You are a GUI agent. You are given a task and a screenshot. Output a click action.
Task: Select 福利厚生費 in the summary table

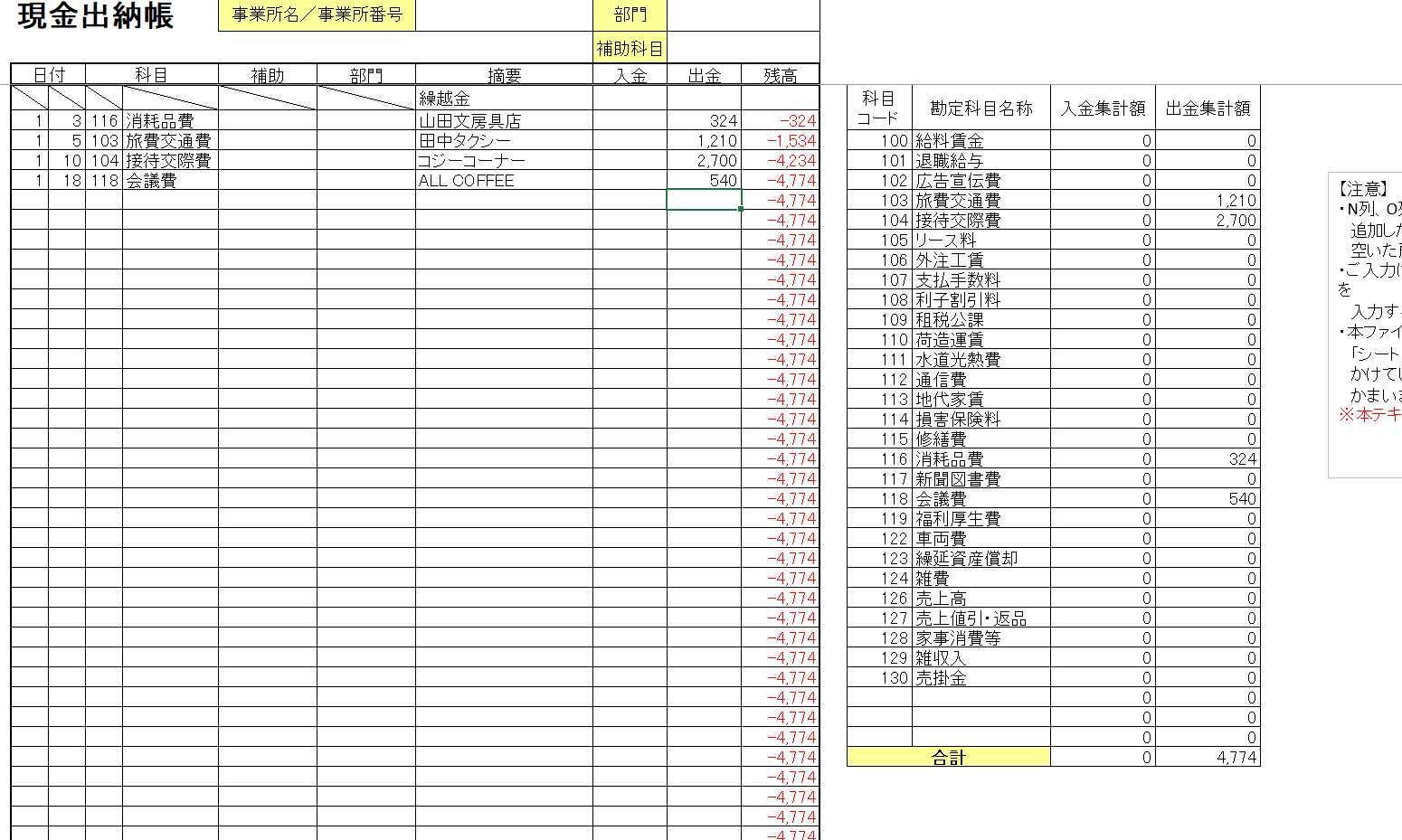click(981, 518)
